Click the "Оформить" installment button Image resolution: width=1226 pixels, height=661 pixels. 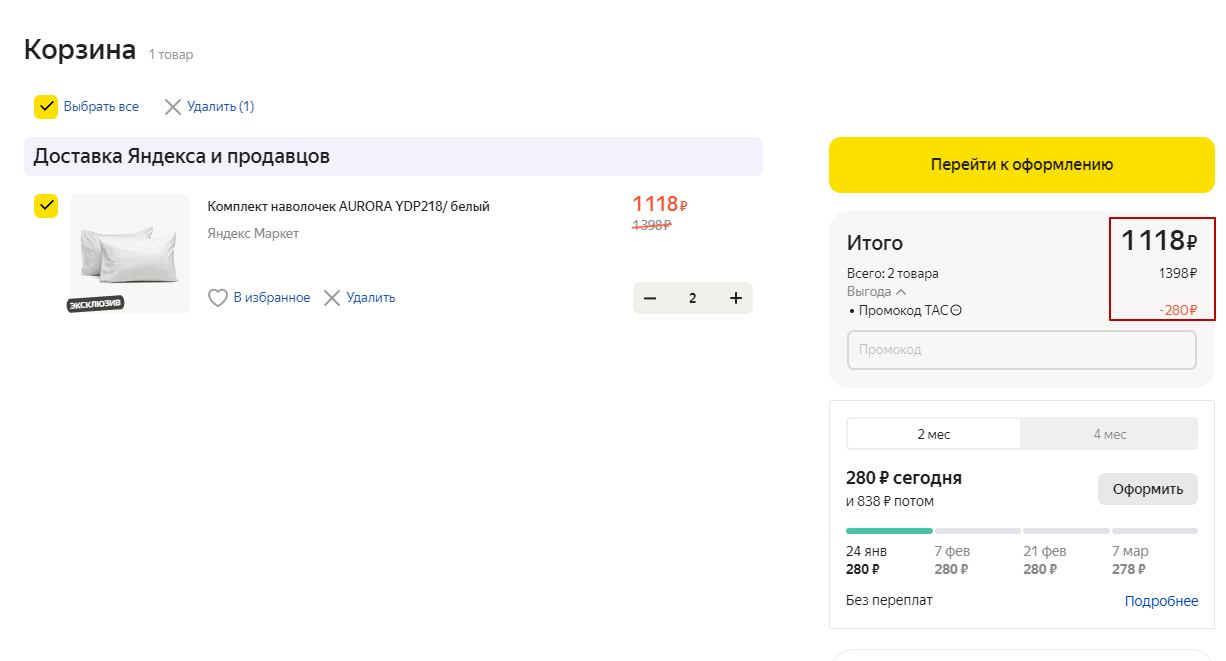pyautogui.click(x=1147, y=489)
